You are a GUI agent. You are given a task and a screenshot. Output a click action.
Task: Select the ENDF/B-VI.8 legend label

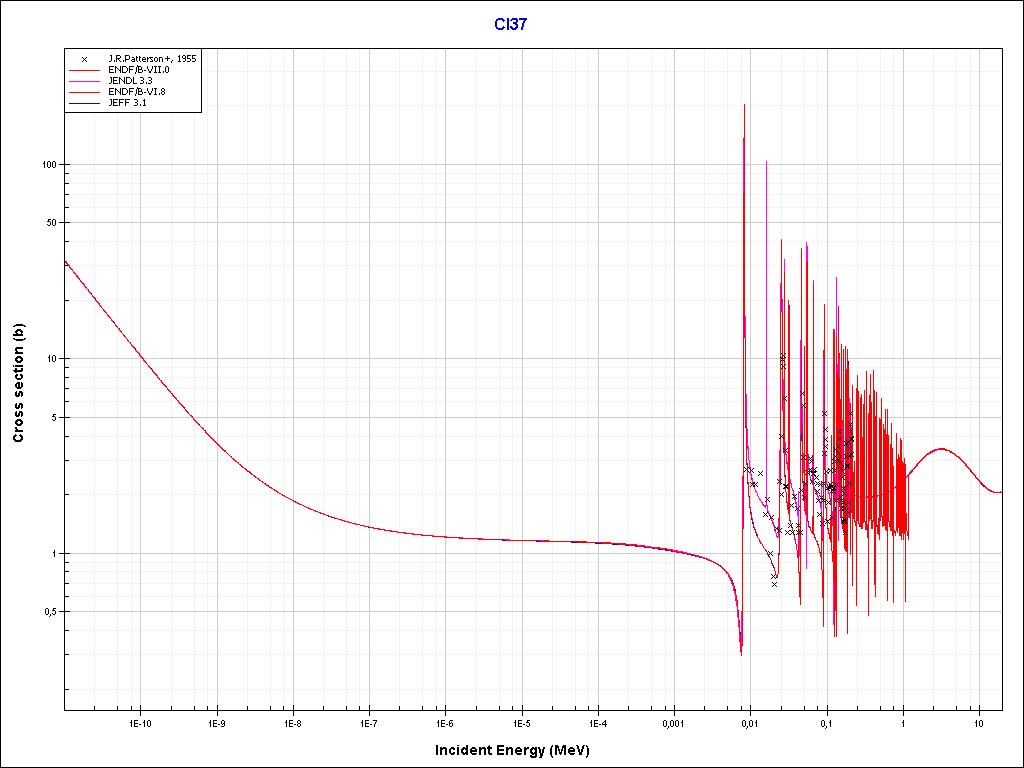tap(138, 92)
